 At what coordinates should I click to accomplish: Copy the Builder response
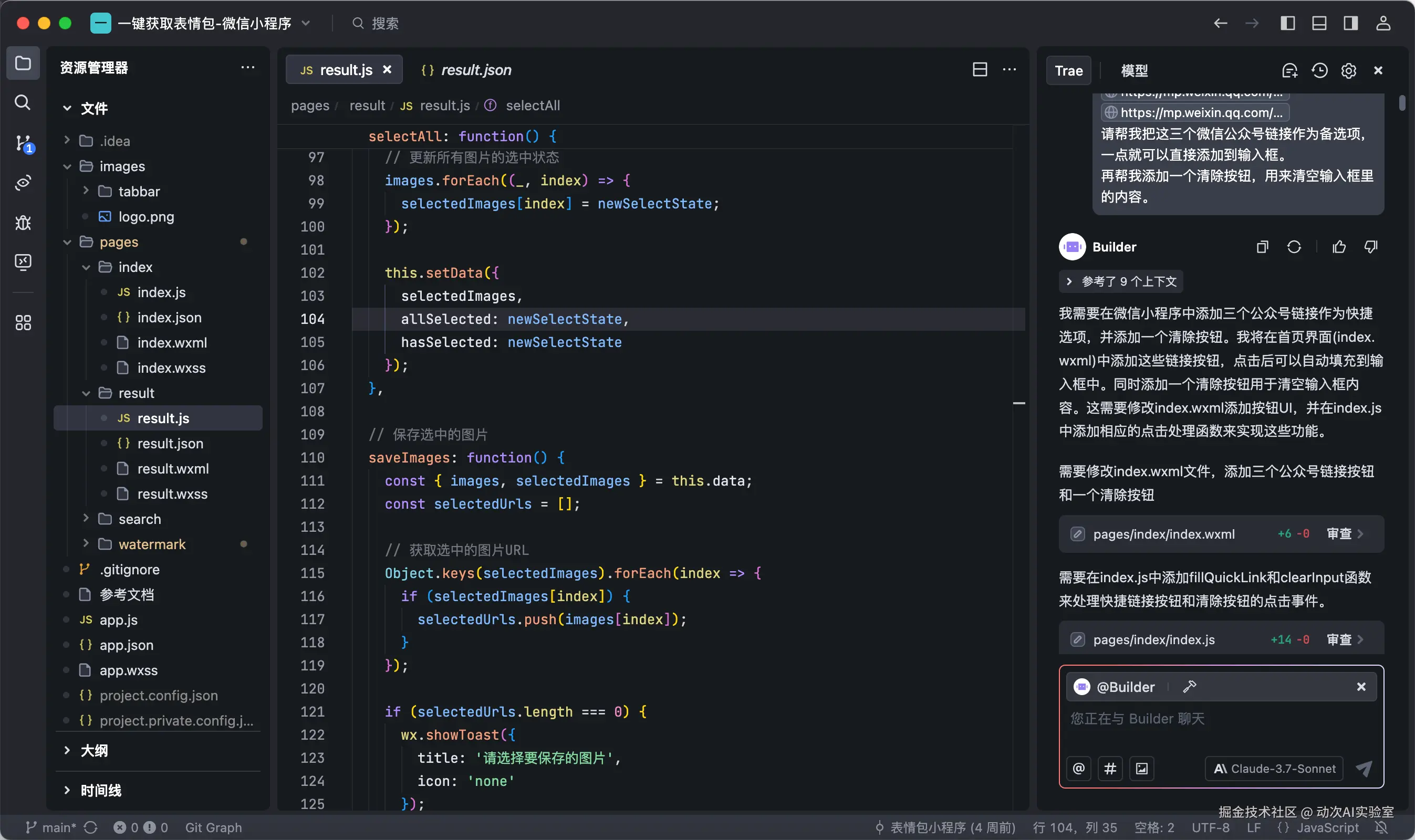tap(1262, 247)
